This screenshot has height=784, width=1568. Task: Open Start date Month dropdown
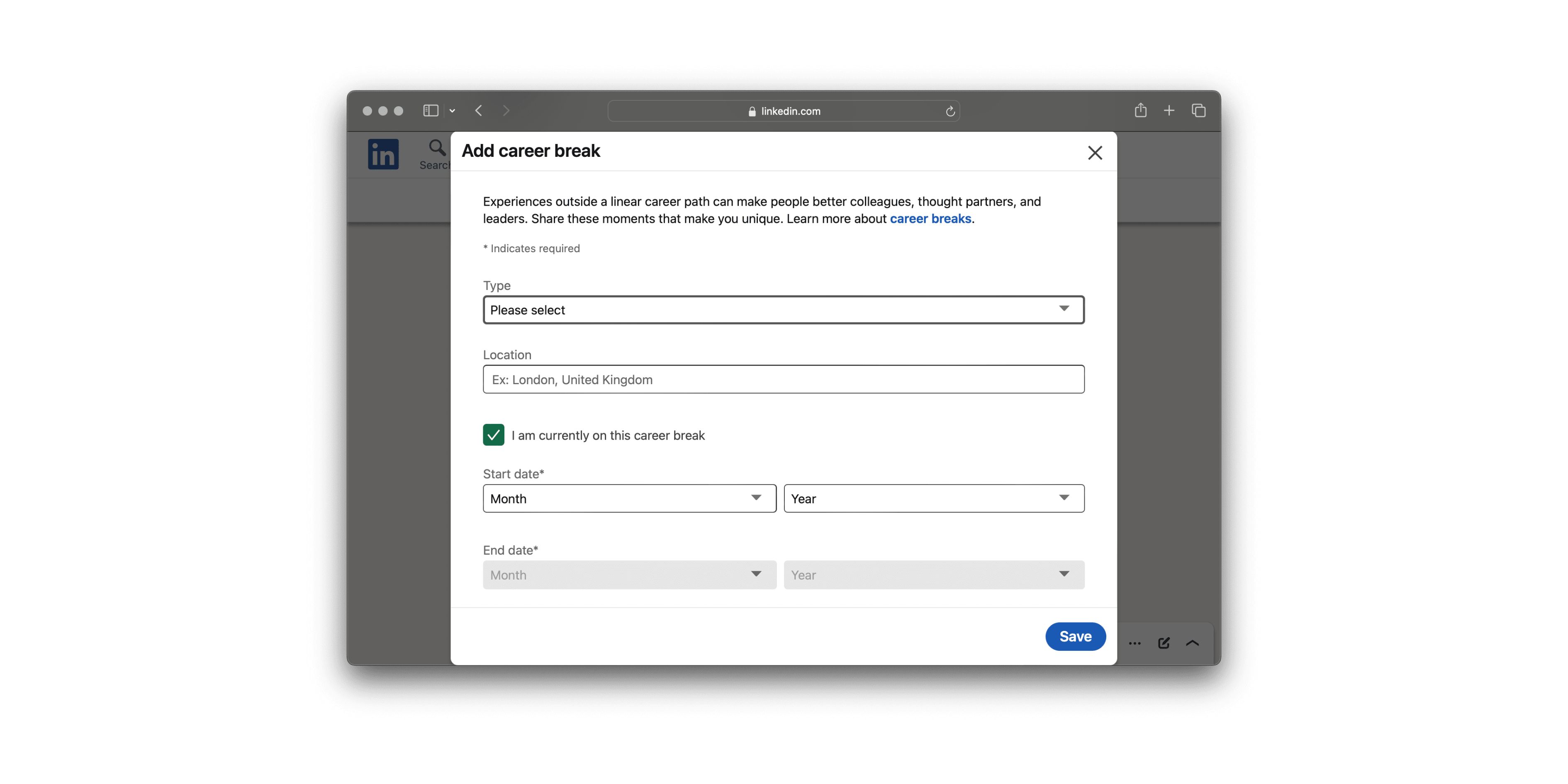[x=629, y=499]
